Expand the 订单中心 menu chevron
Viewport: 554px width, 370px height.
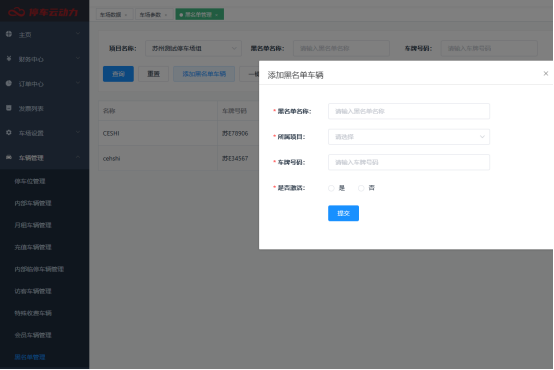pos(78,83)
